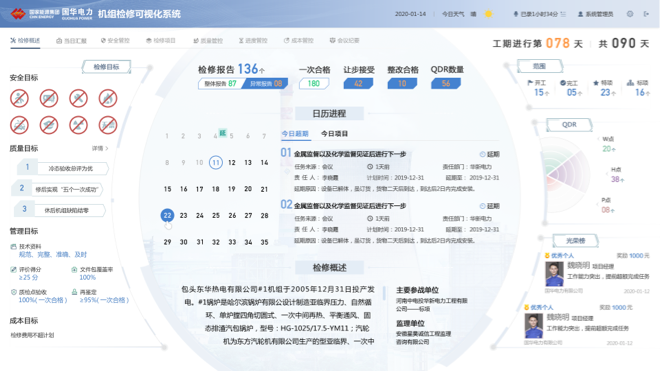
Task: Open the recording list icon beside timer
Action: tap(563, 14)
